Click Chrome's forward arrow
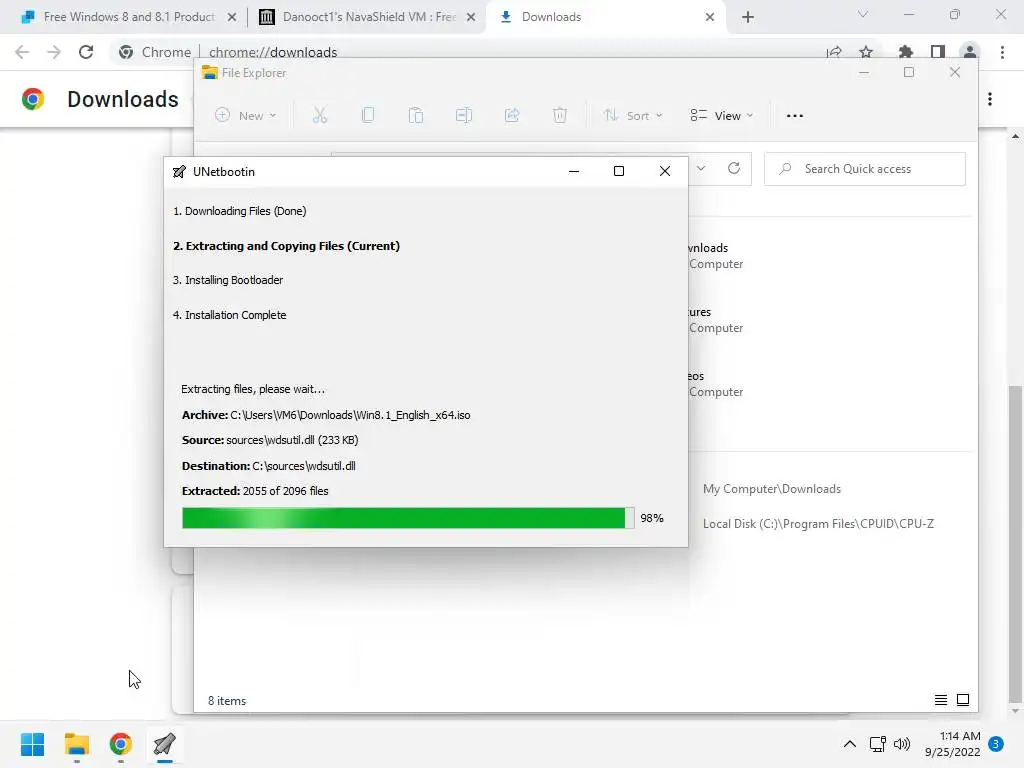 point(54,52)
